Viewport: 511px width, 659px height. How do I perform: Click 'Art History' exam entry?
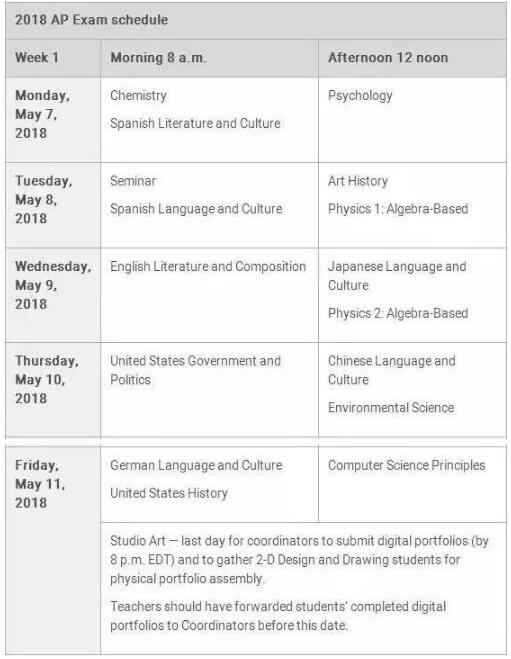[358, 181]
